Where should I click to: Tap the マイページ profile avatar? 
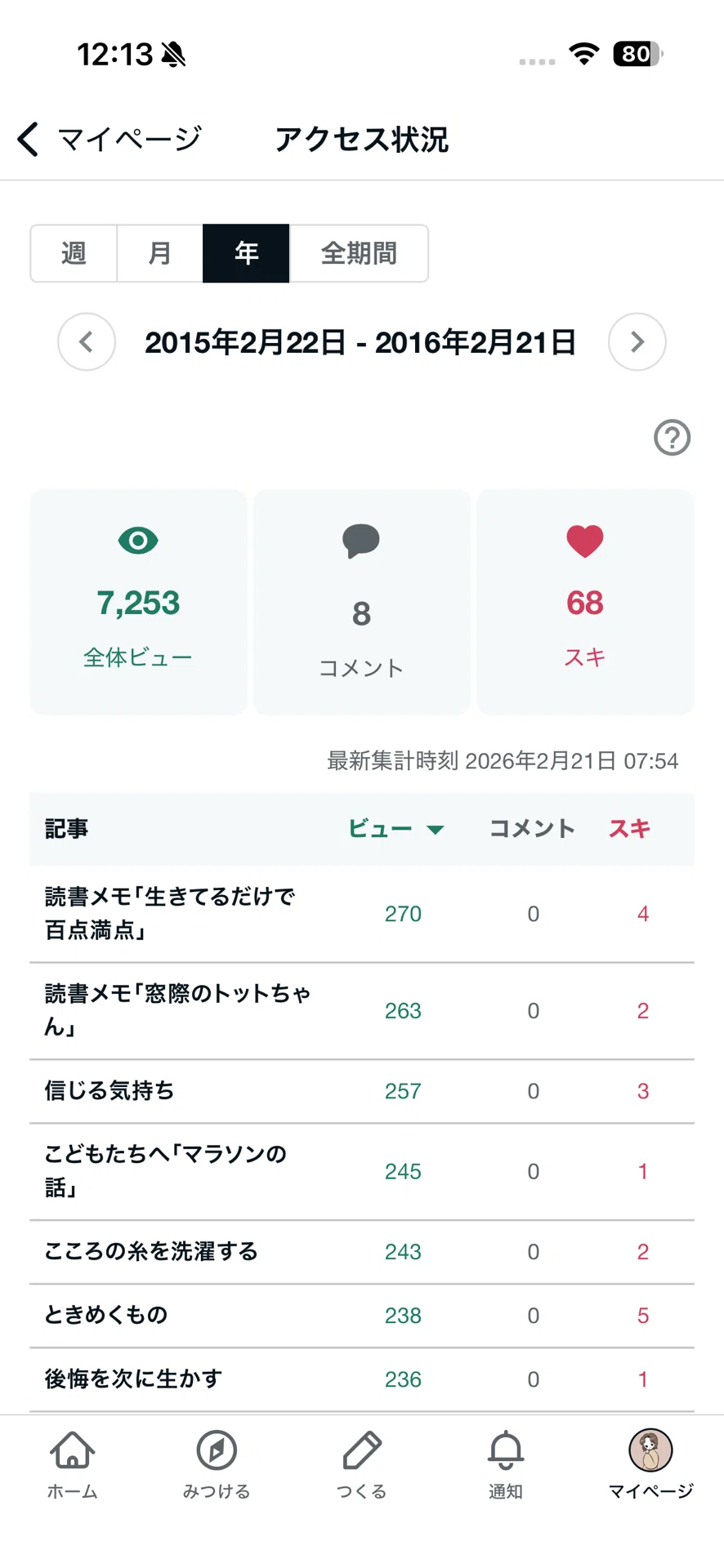pos(650,1450)
